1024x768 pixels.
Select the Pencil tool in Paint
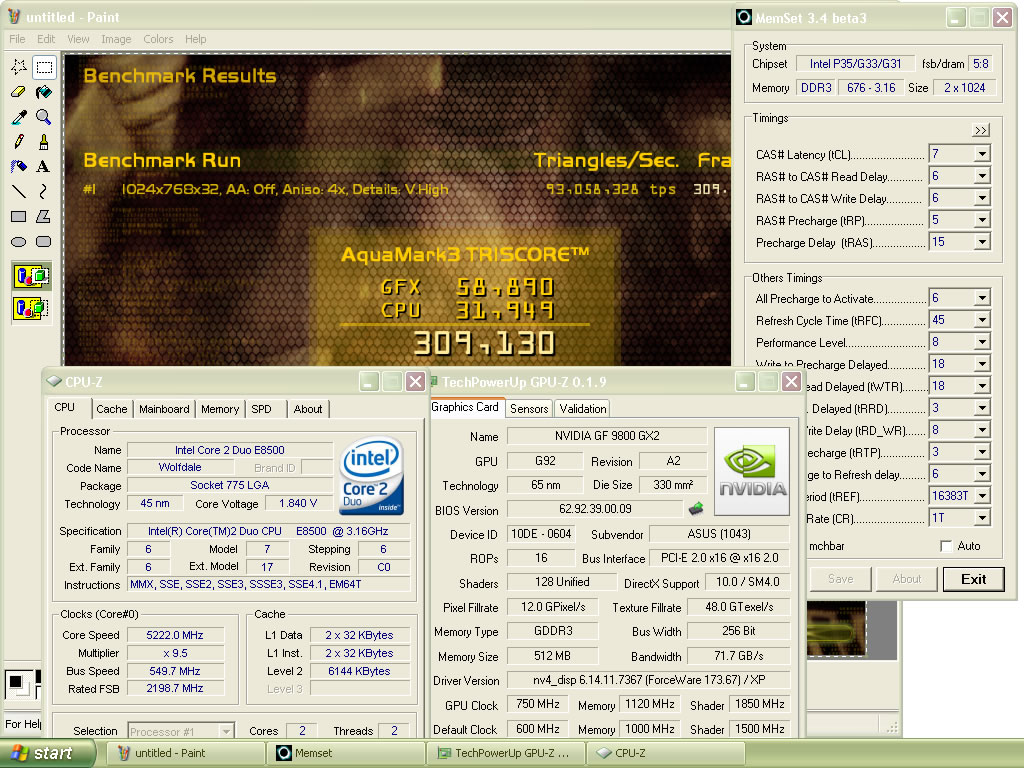click(x=19, y=142)
